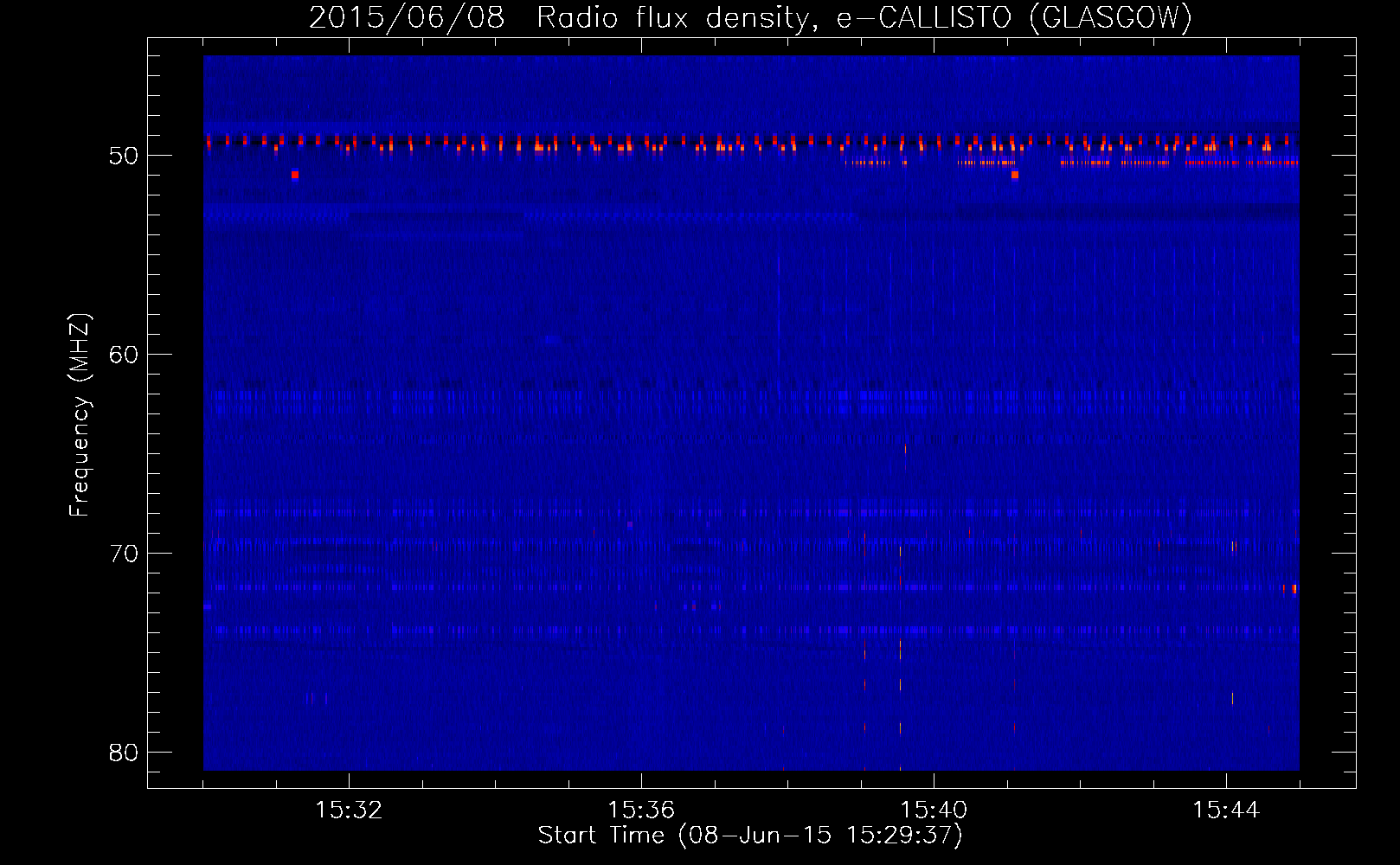Click the 50 frequency tick label
1400x865 pixels.
(x=124, y=156)
